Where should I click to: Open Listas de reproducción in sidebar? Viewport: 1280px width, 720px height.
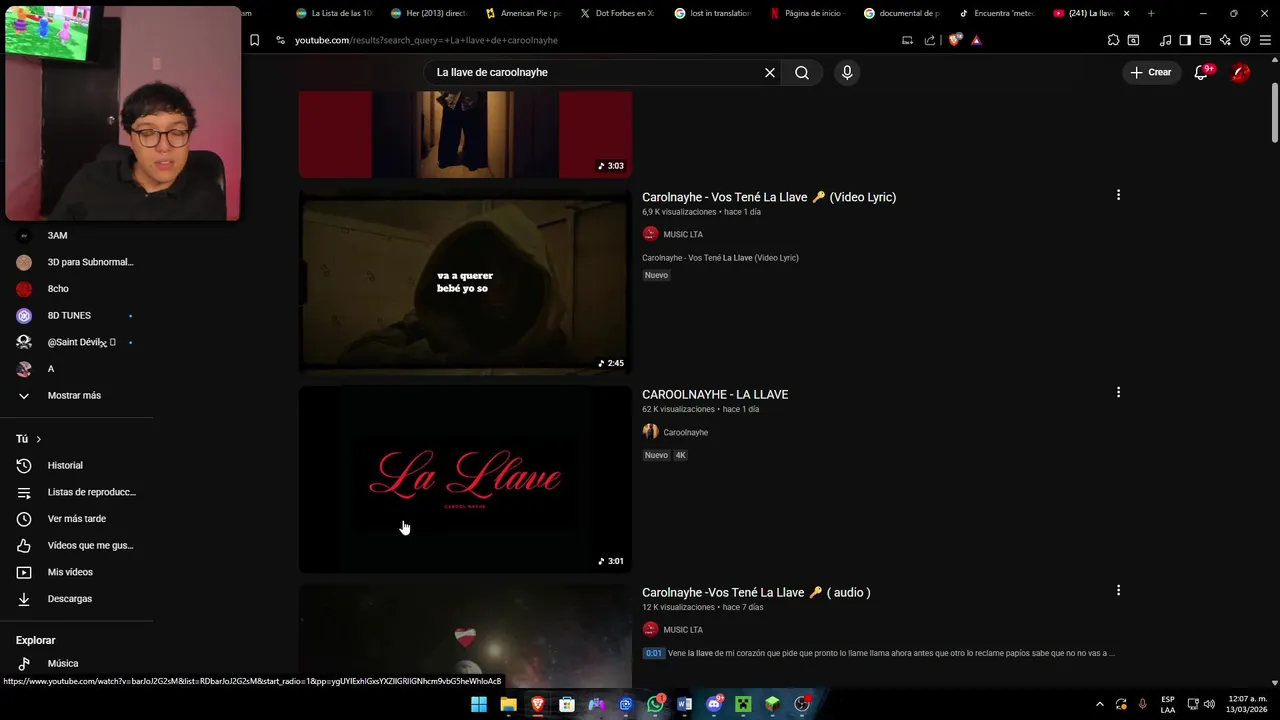[91, 492]
